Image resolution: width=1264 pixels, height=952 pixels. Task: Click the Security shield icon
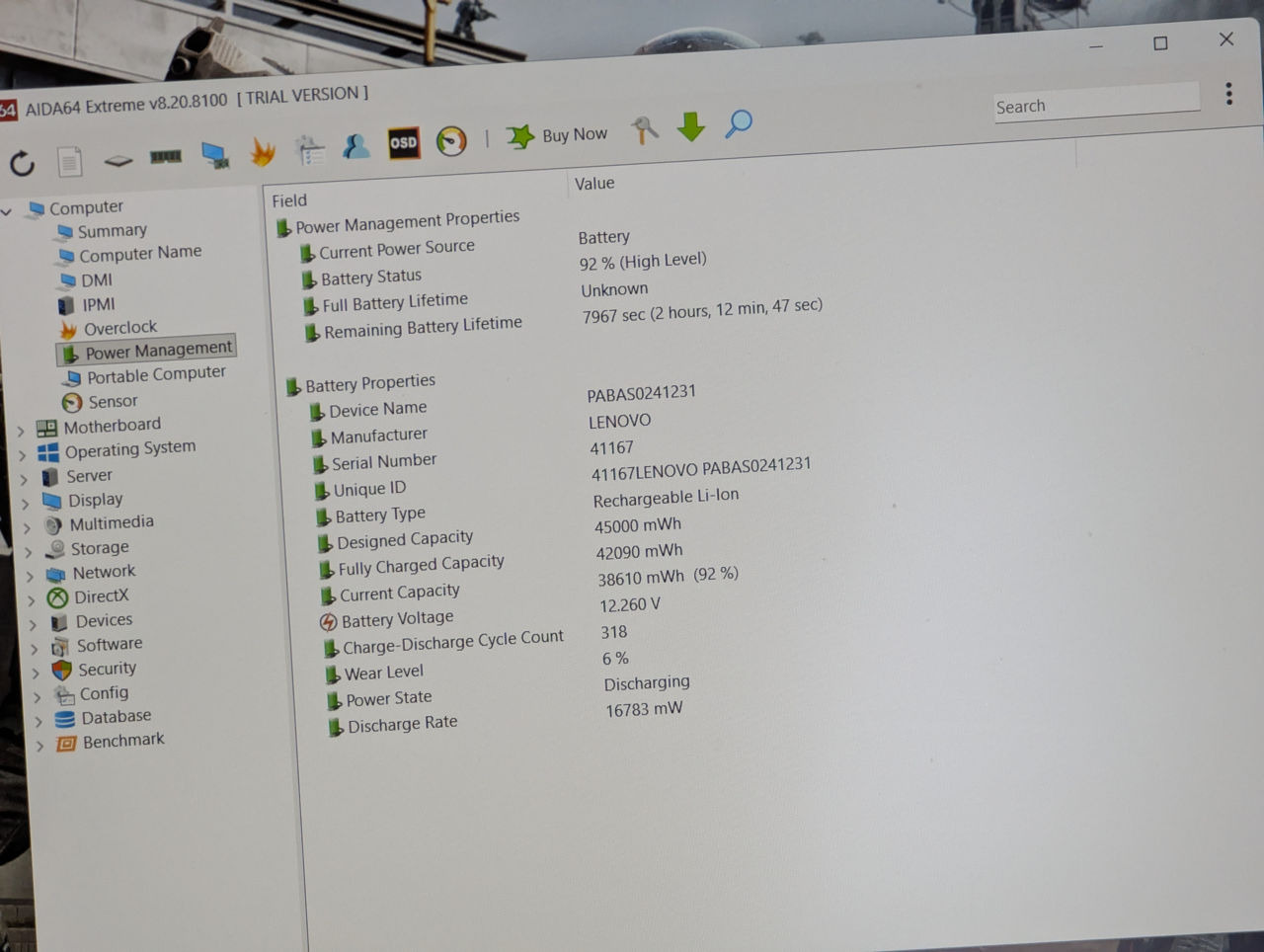[x=61, y=671]
